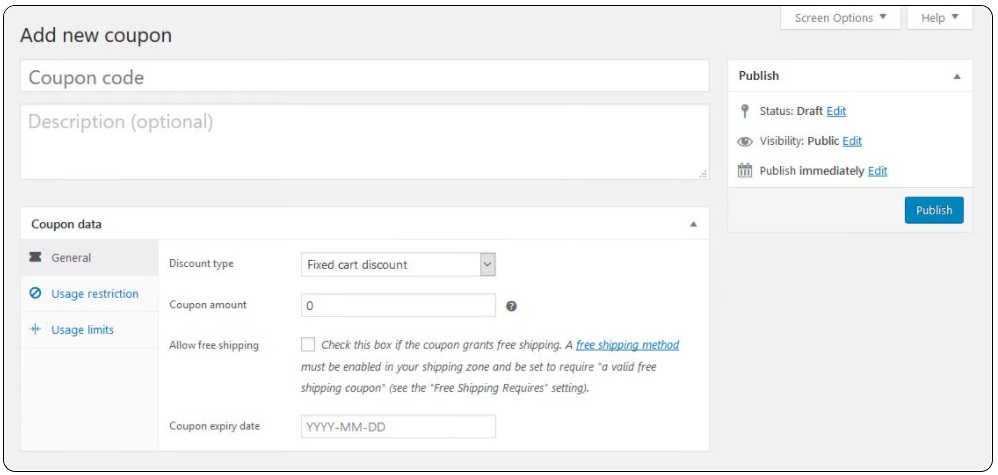
Task: Open the Discount type dropdown
Action: click(398, 265)
